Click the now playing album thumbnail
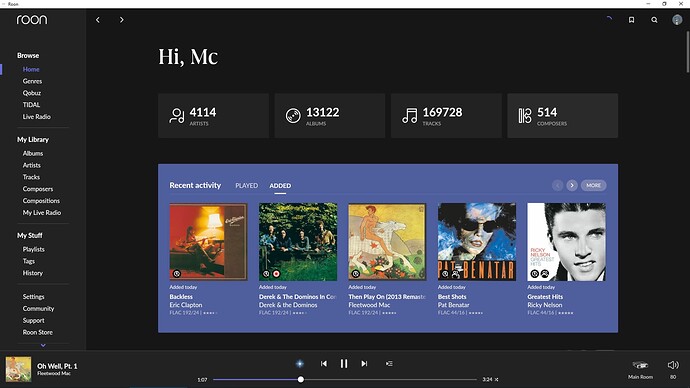The width and height of the screenshot is (690, 388). tap(18, 369)
